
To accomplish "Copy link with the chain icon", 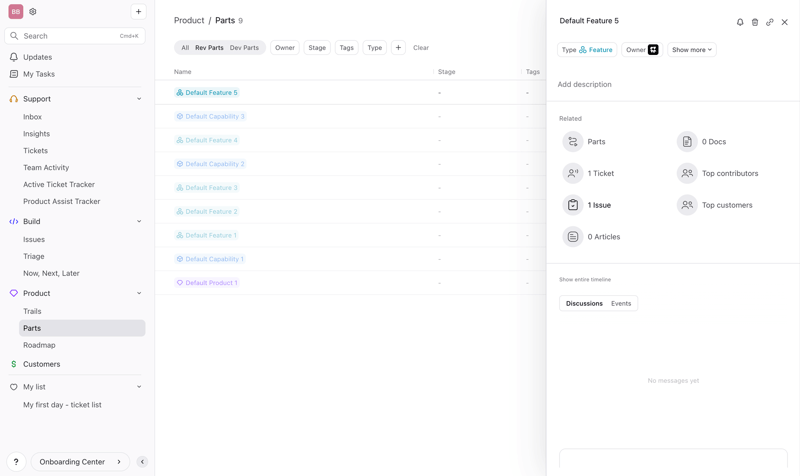I will tap(769, 22).
